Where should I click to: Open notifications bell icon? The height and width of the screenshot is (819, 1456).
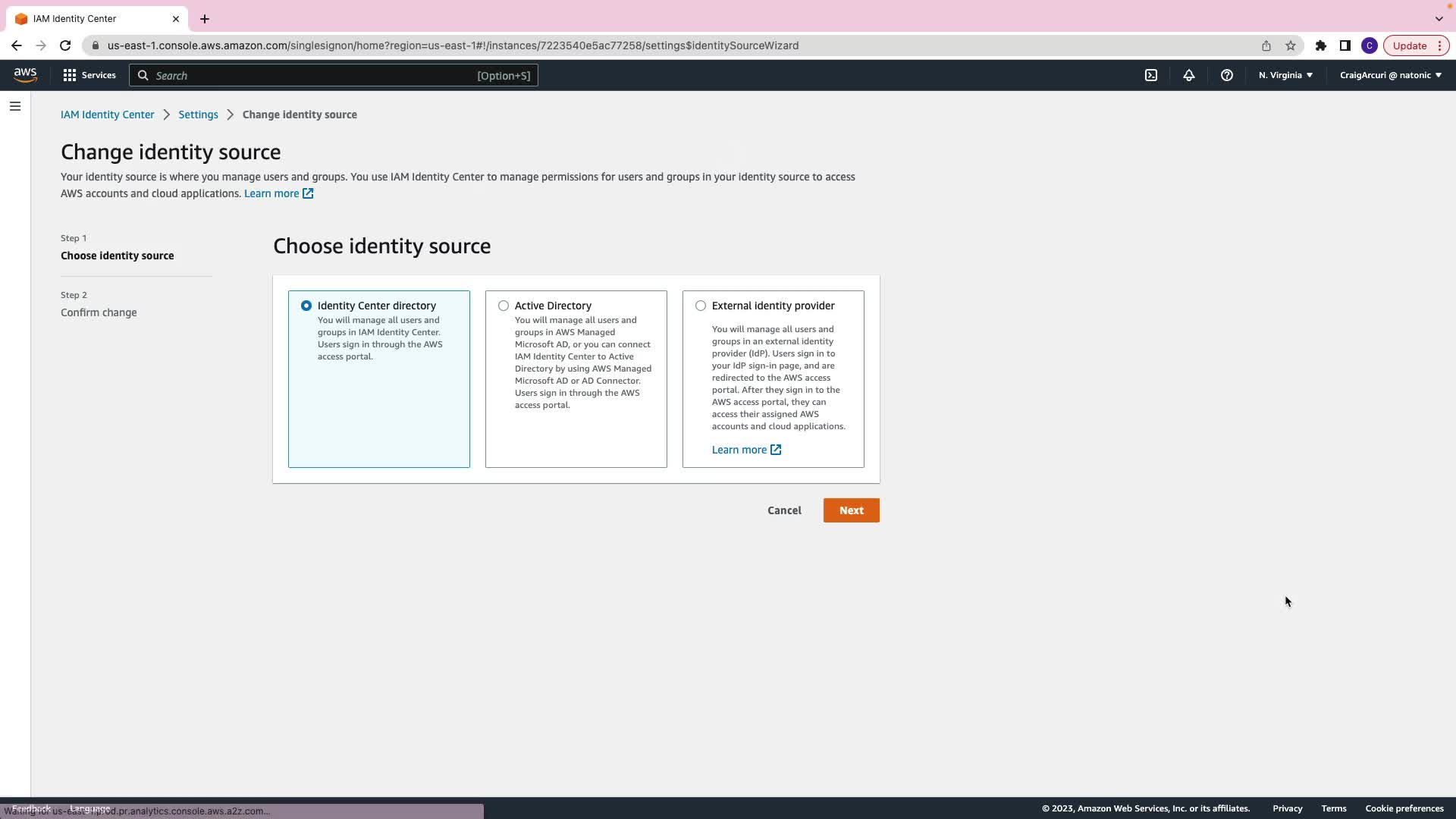[1189, 75]
